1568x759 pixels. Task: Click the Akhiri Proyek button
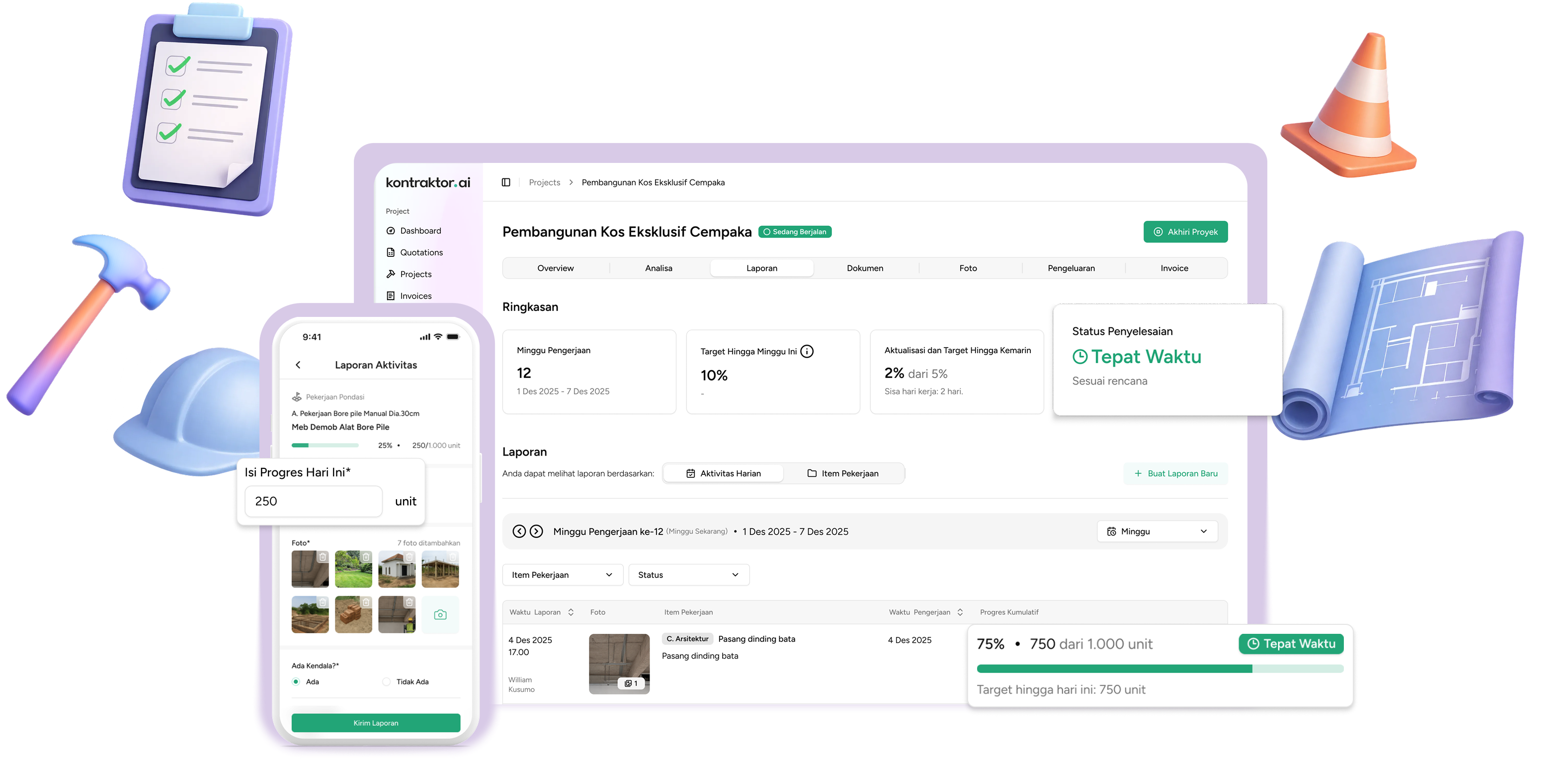(x=1185, y=231)
